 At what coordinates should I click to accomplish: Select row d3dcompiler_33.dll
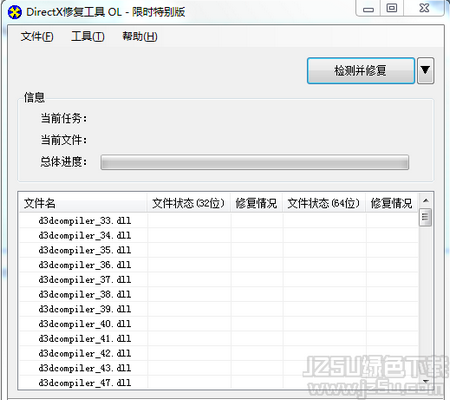pyautogui.click(x=219, y=221)
